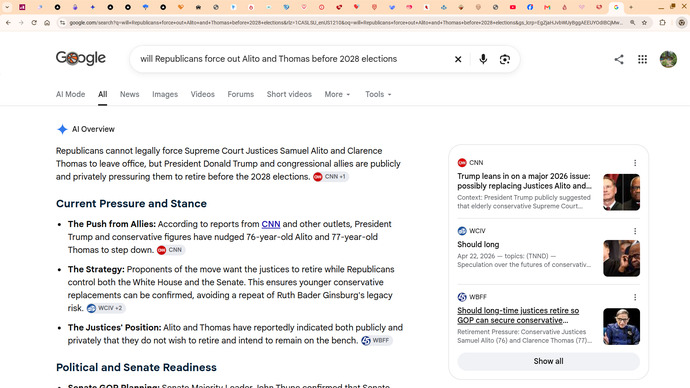Click the WCIV source logo in sidebar
This screenshot has height=388, width=690.
[x=462, y=231]
